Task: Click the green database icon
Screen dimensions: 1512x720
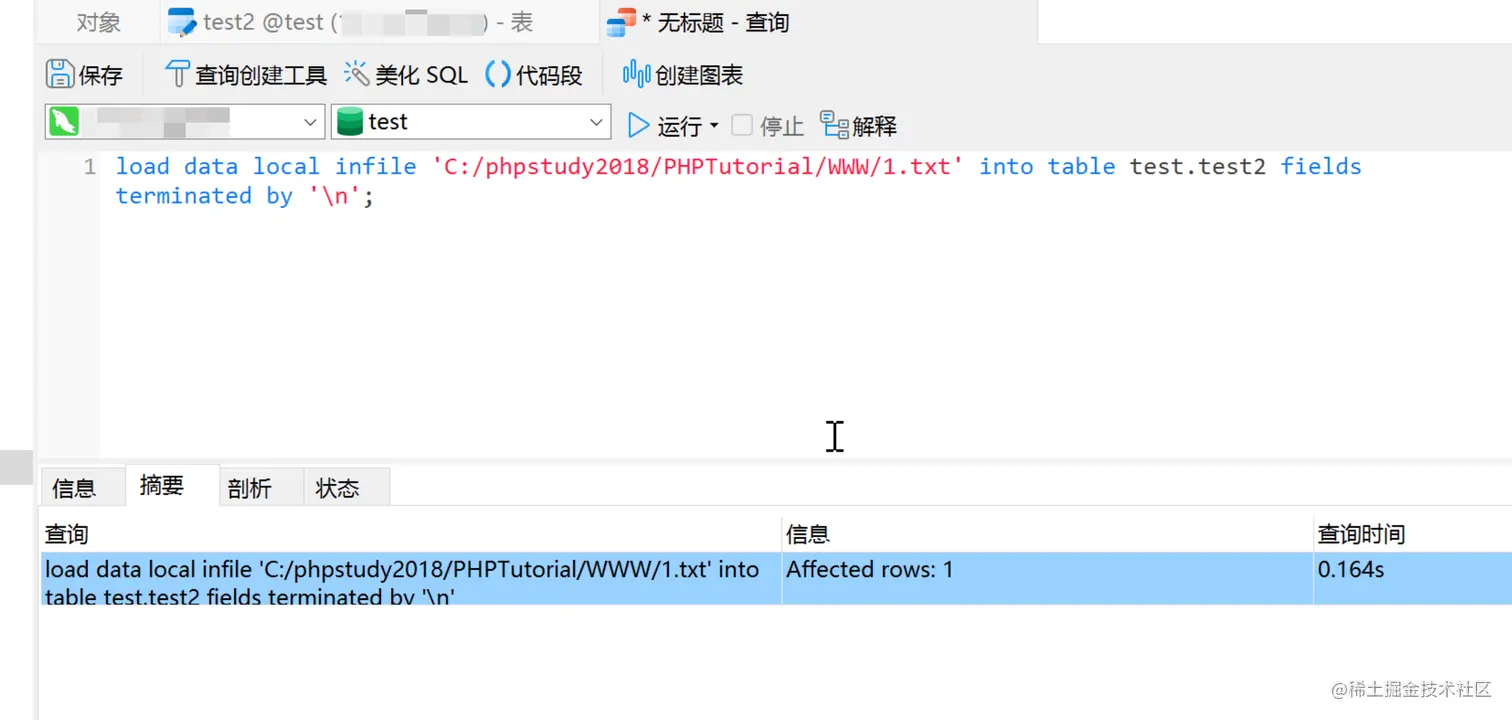Action: [349, 122]
